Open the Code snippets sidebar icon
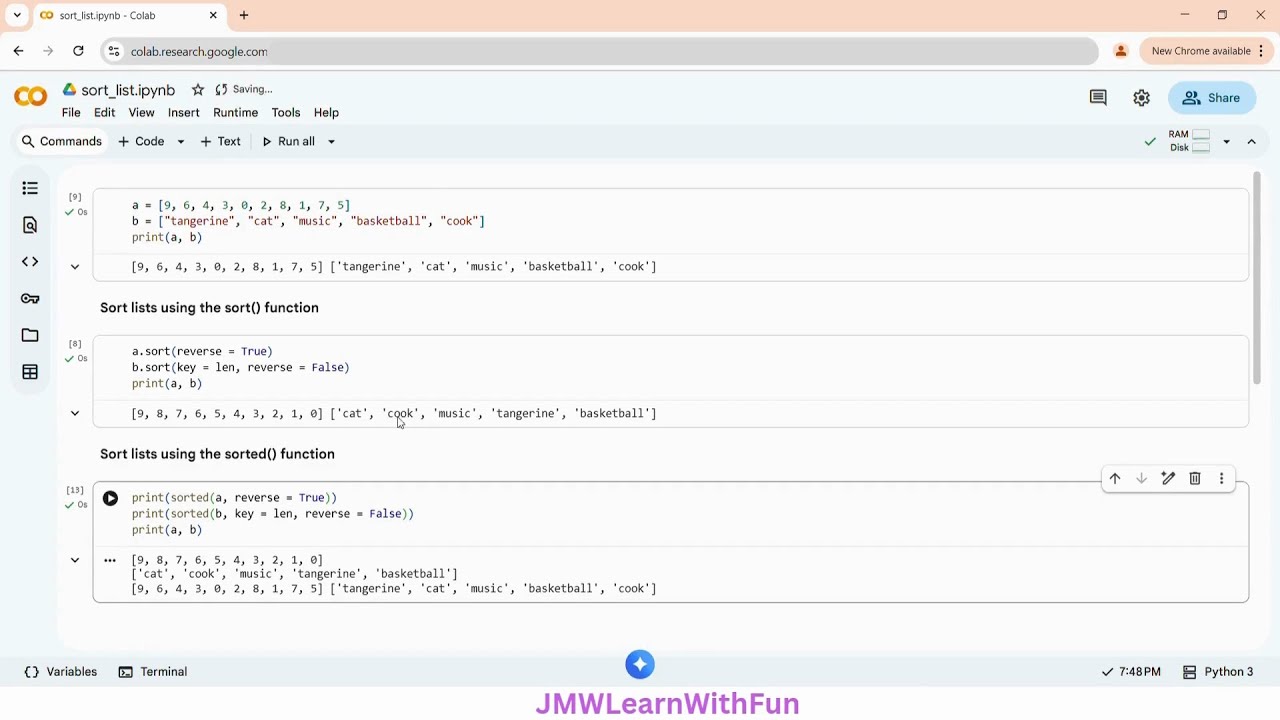The width and height of the screenshot is (1280, 720). click(30, 262)
